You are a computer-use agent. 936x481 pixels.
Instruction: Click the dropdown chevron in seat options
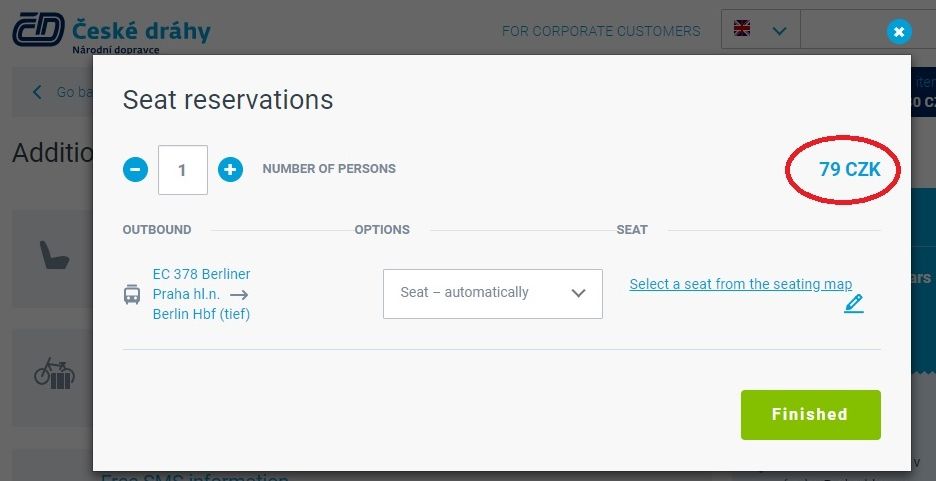578,293
